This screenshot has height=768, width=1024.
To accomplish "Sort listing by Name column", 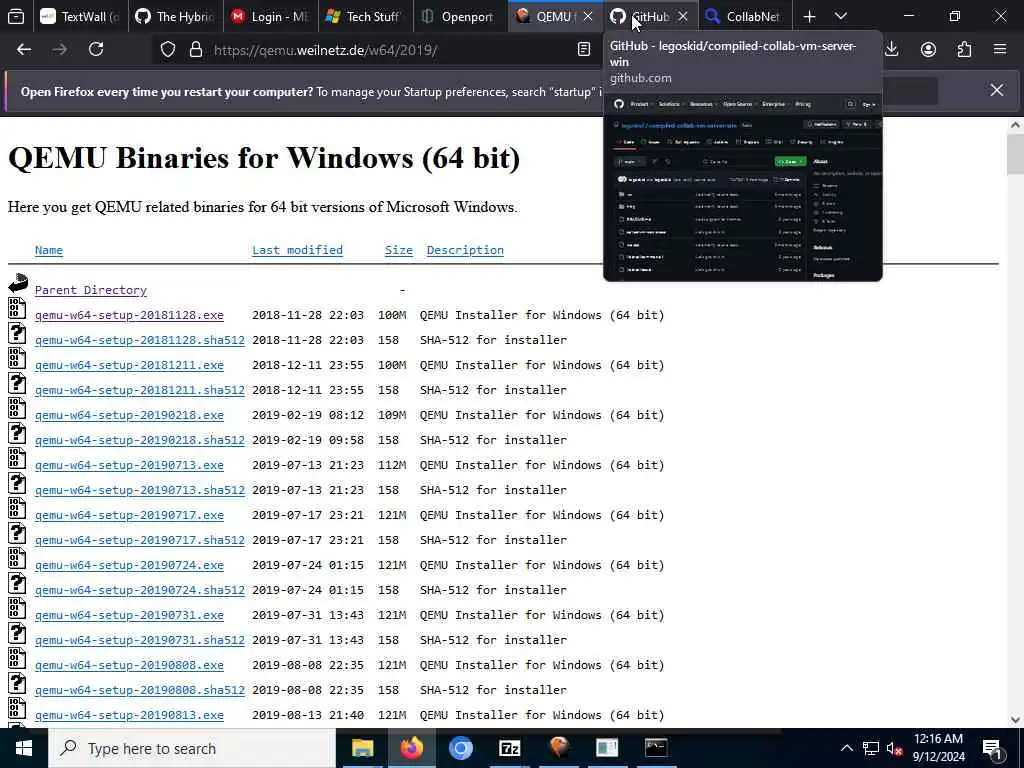I will click(x=49, y=250).
